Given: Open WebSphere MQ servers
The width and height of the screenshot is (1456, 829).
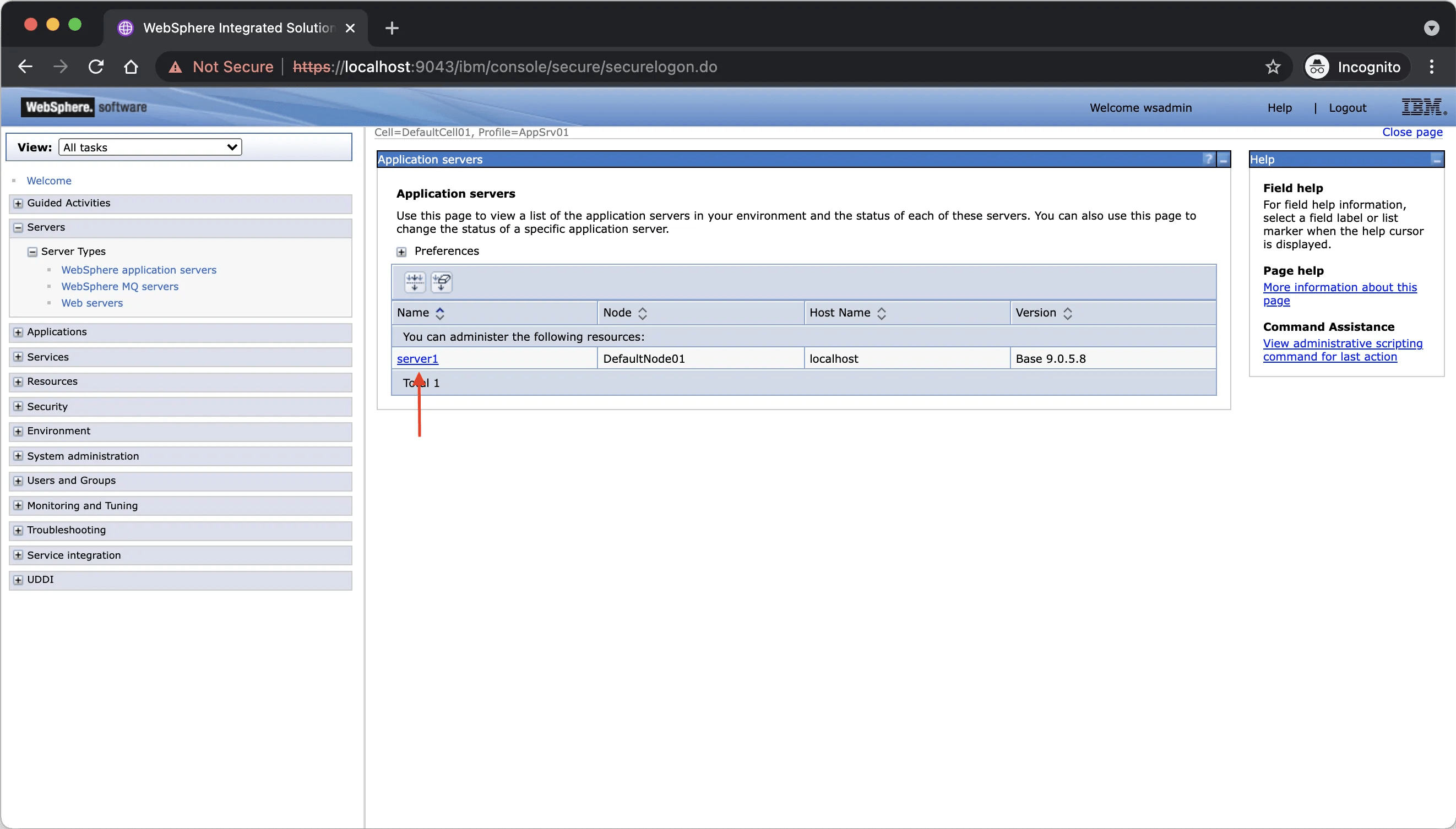Looking at the screenshot, I should pos(119,286).
